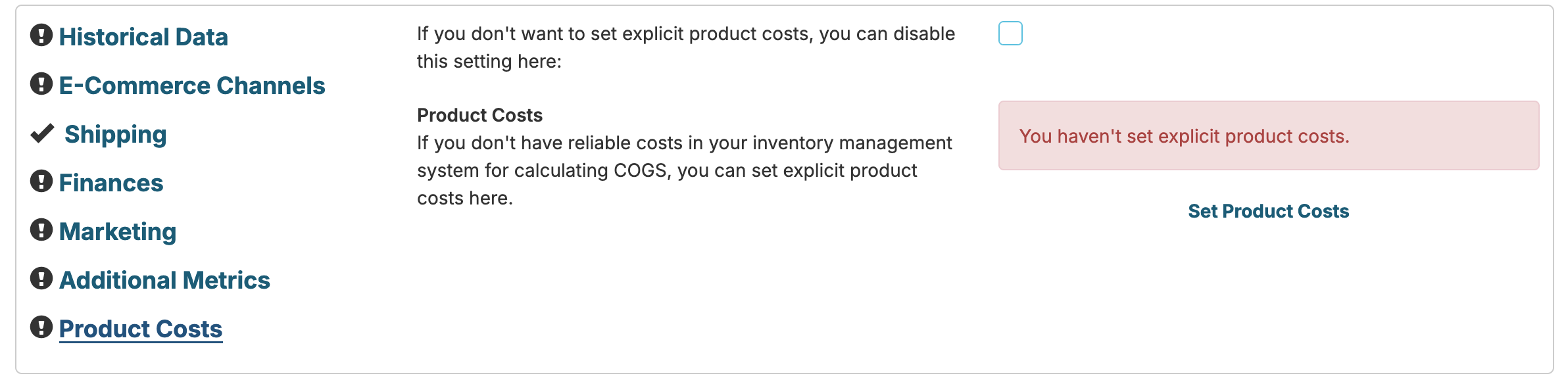Click the "disable this setting here" label text
Screen dimensions: 1568x384
click(x=685, y=47)
